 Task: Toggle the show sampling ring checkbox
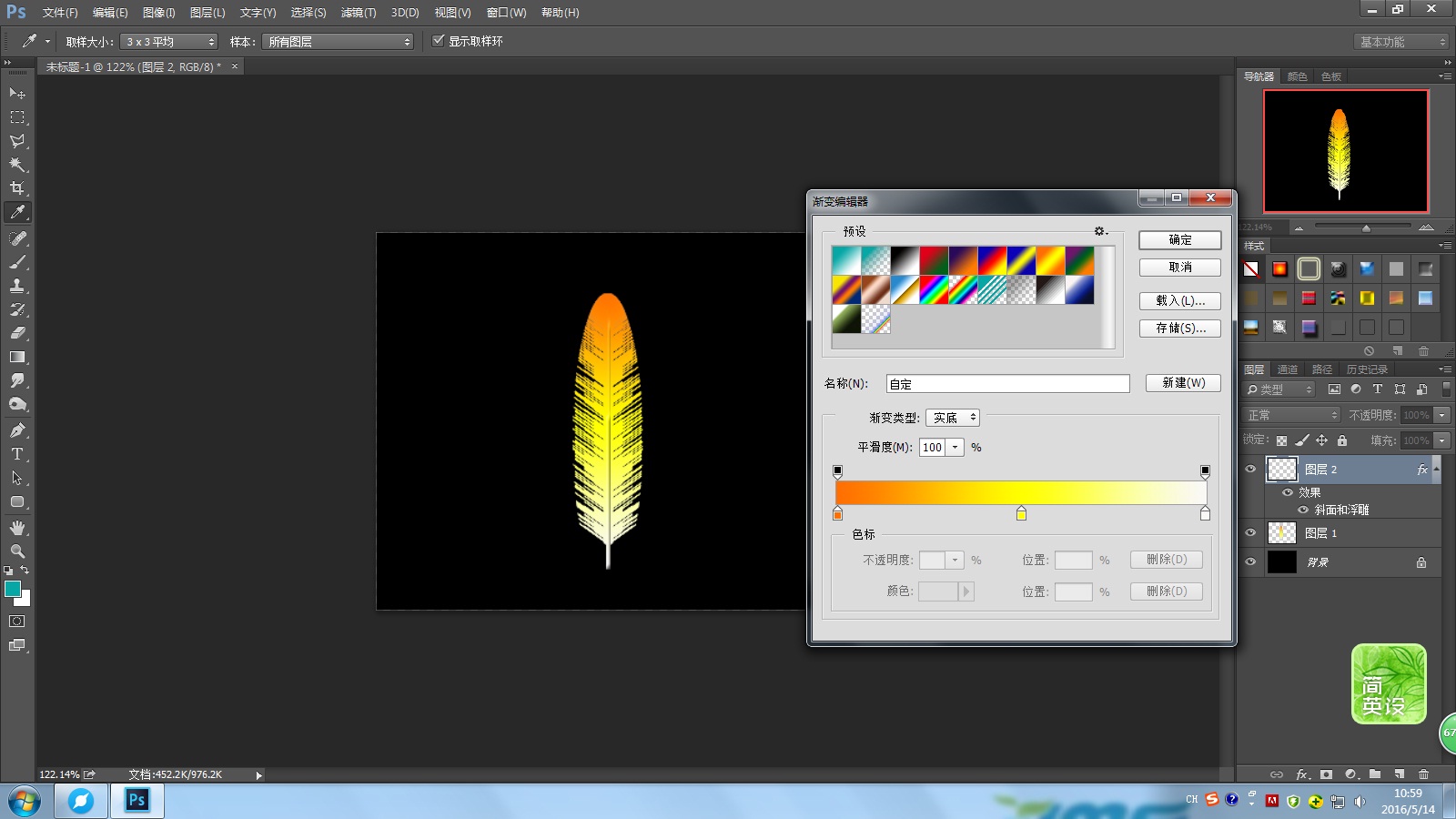point(439,41)
